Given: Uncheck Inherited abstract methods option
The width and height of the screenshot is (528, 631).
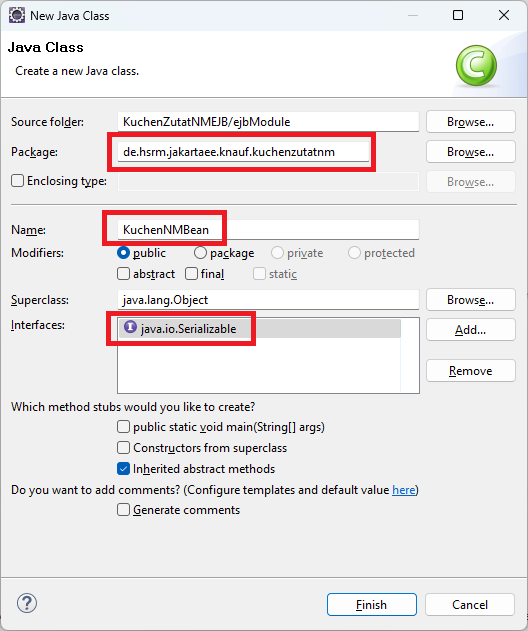Looking at the screenshot, I should [123, 468].
